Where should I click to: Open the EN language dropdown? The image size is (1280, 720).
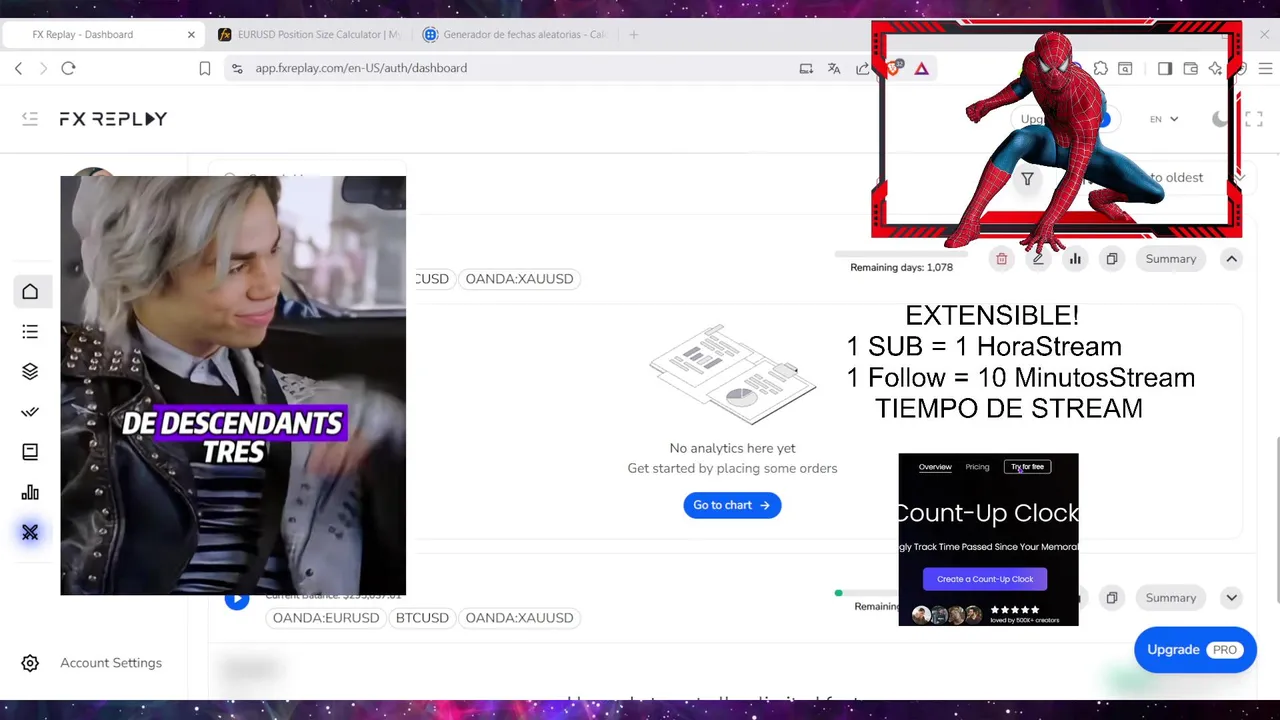pyautogui.click(x=1163, y=119)
